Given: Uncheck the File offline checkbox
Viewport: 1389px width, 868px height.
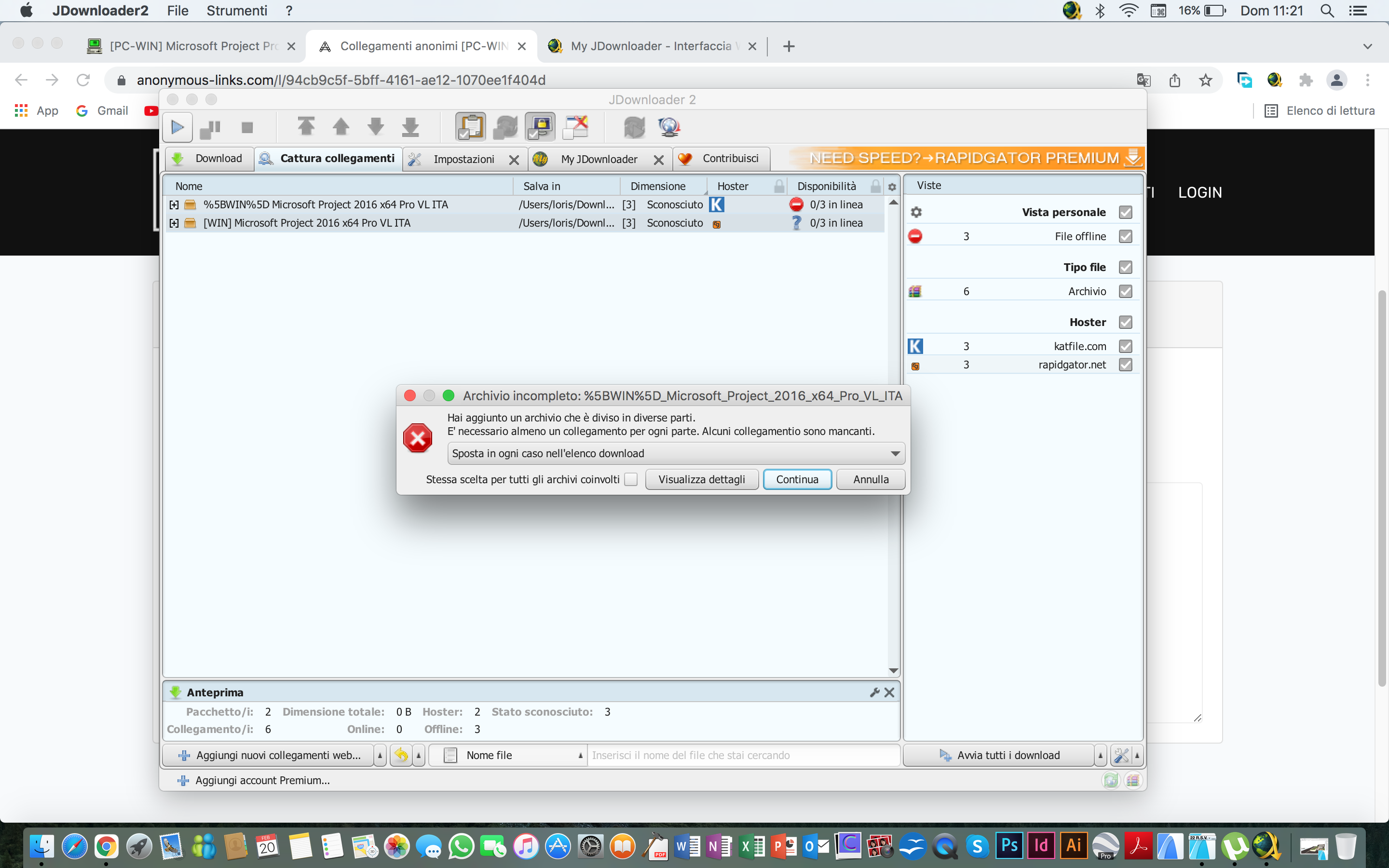Looking at the screenshot, I should click(x=1126, y=236).
